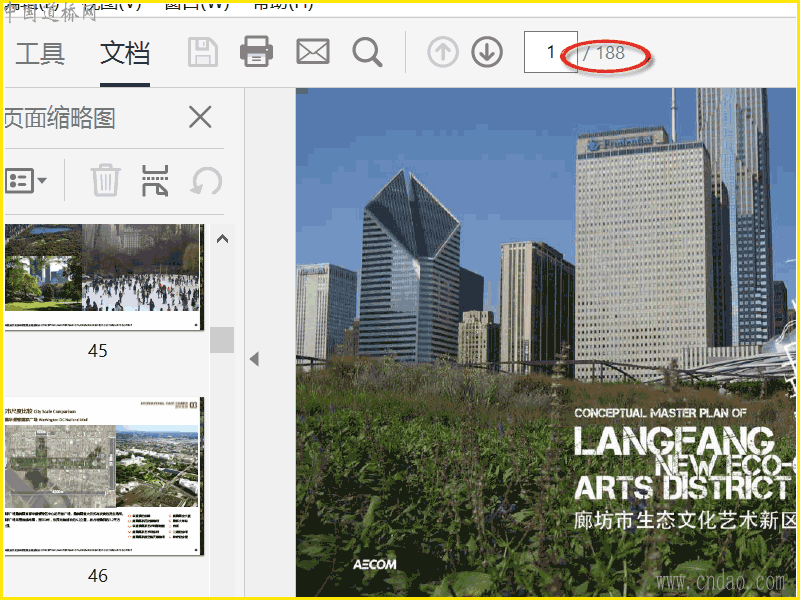
Task: Close the 页面缩略图 panel
Action: point(200,117)
